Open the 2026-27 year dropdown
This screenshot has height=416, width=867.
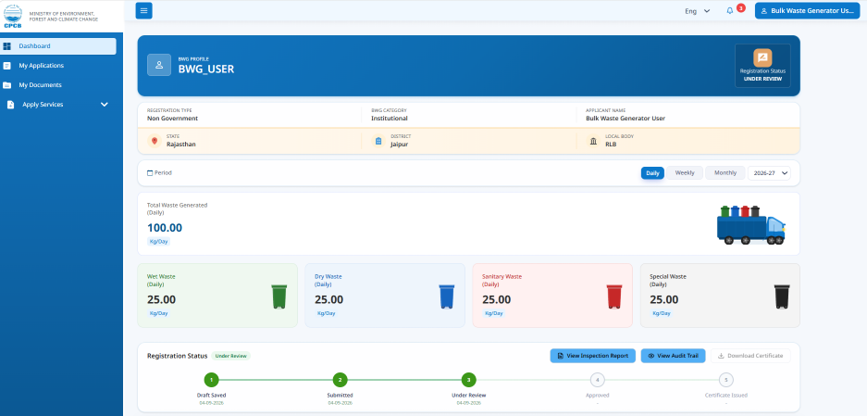pyautogui.click(x=769, y=173)
